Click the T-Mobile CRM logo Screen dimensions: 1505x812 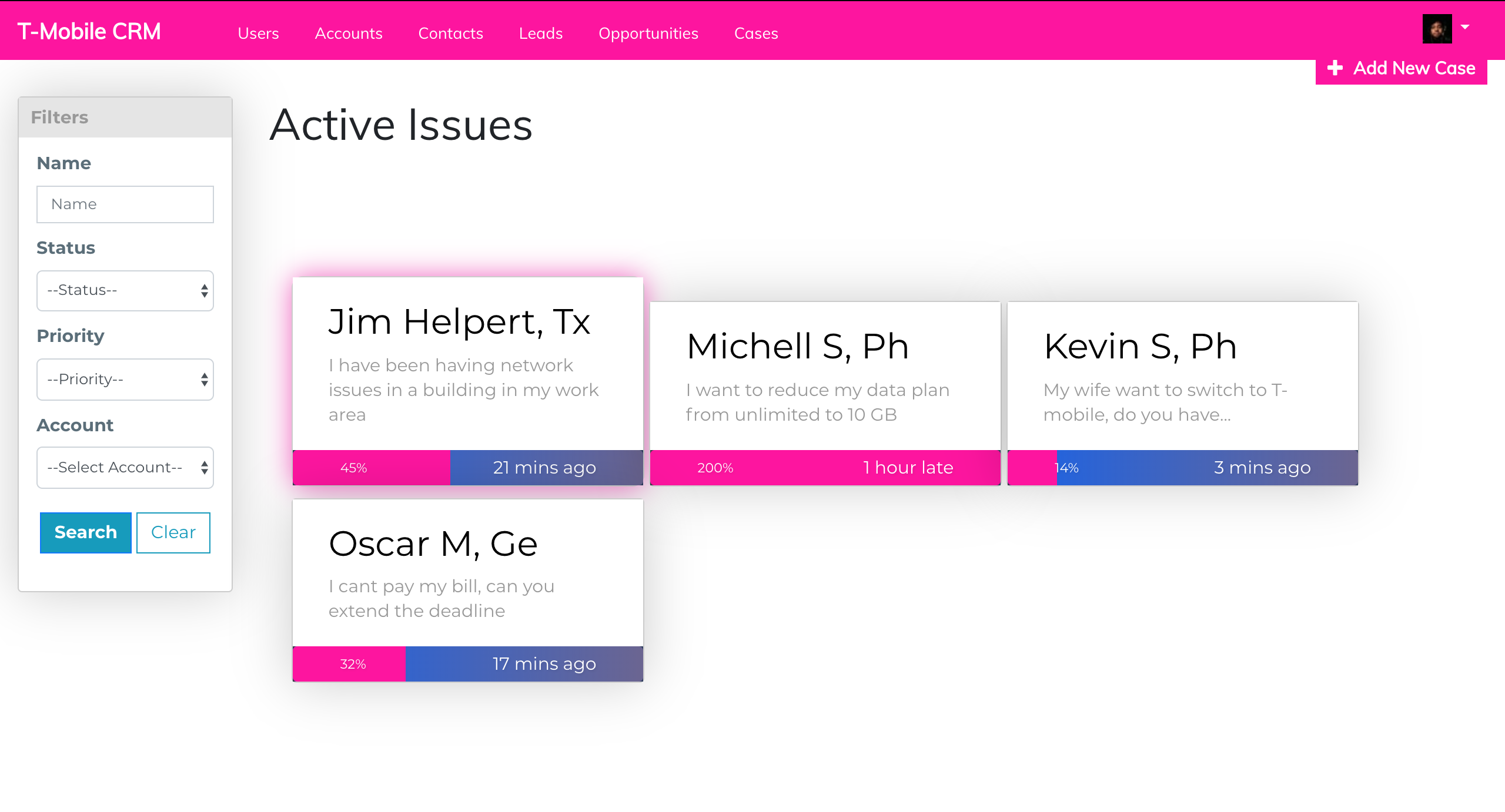point(89,32)
